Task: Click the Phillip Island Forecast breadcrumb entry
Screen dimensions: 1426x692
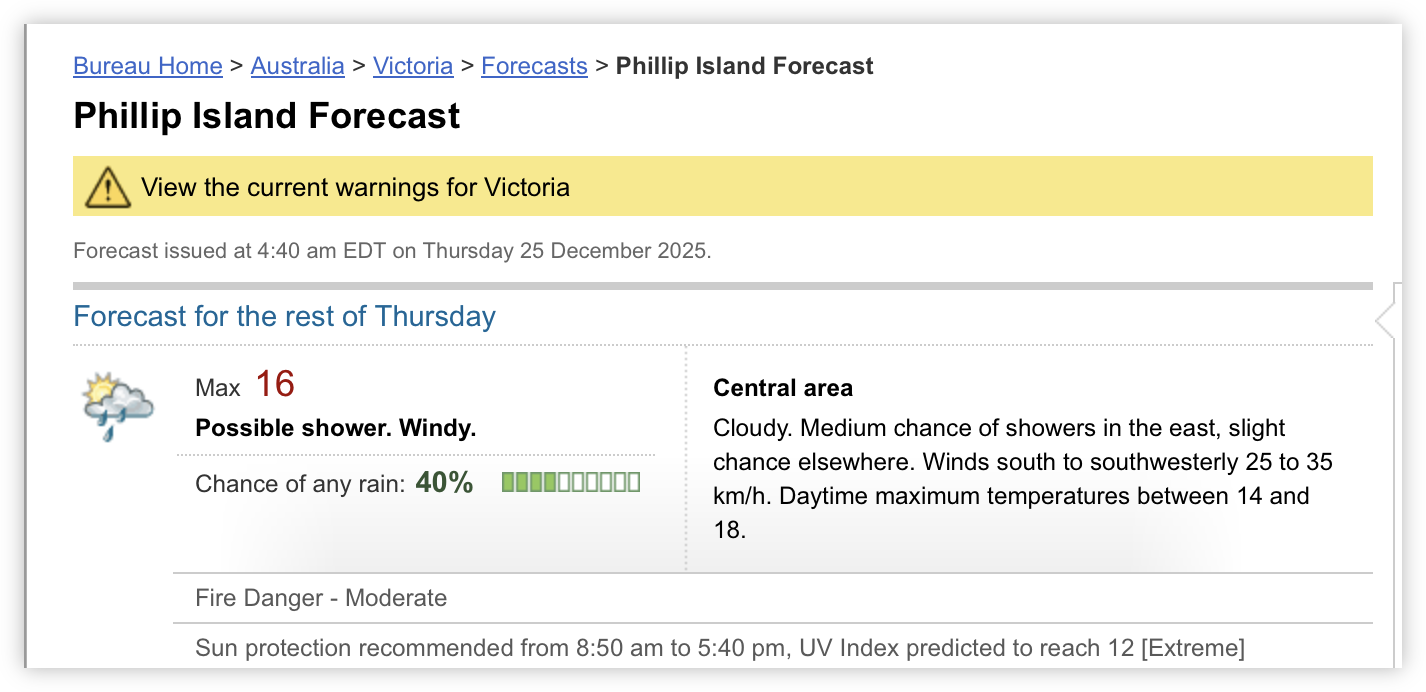Action: click(744, 66)
